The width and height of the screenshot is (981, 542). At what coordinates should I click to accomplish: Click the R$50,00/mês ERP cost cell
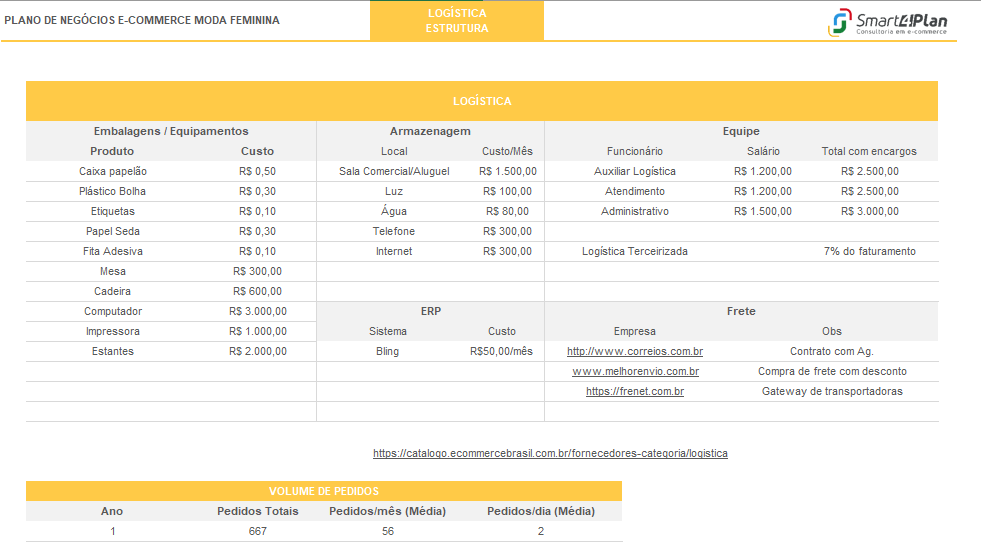tap(501, 352)
